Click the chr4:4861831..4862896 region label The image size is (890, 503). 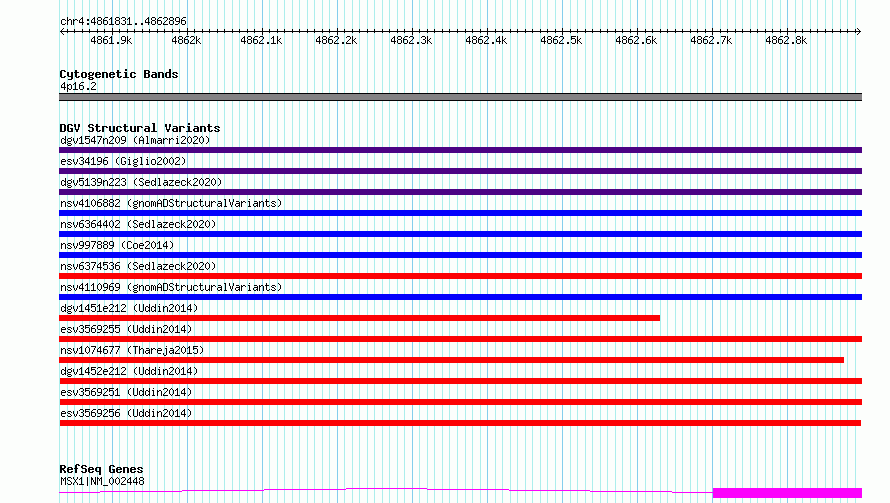coord(123,21)
